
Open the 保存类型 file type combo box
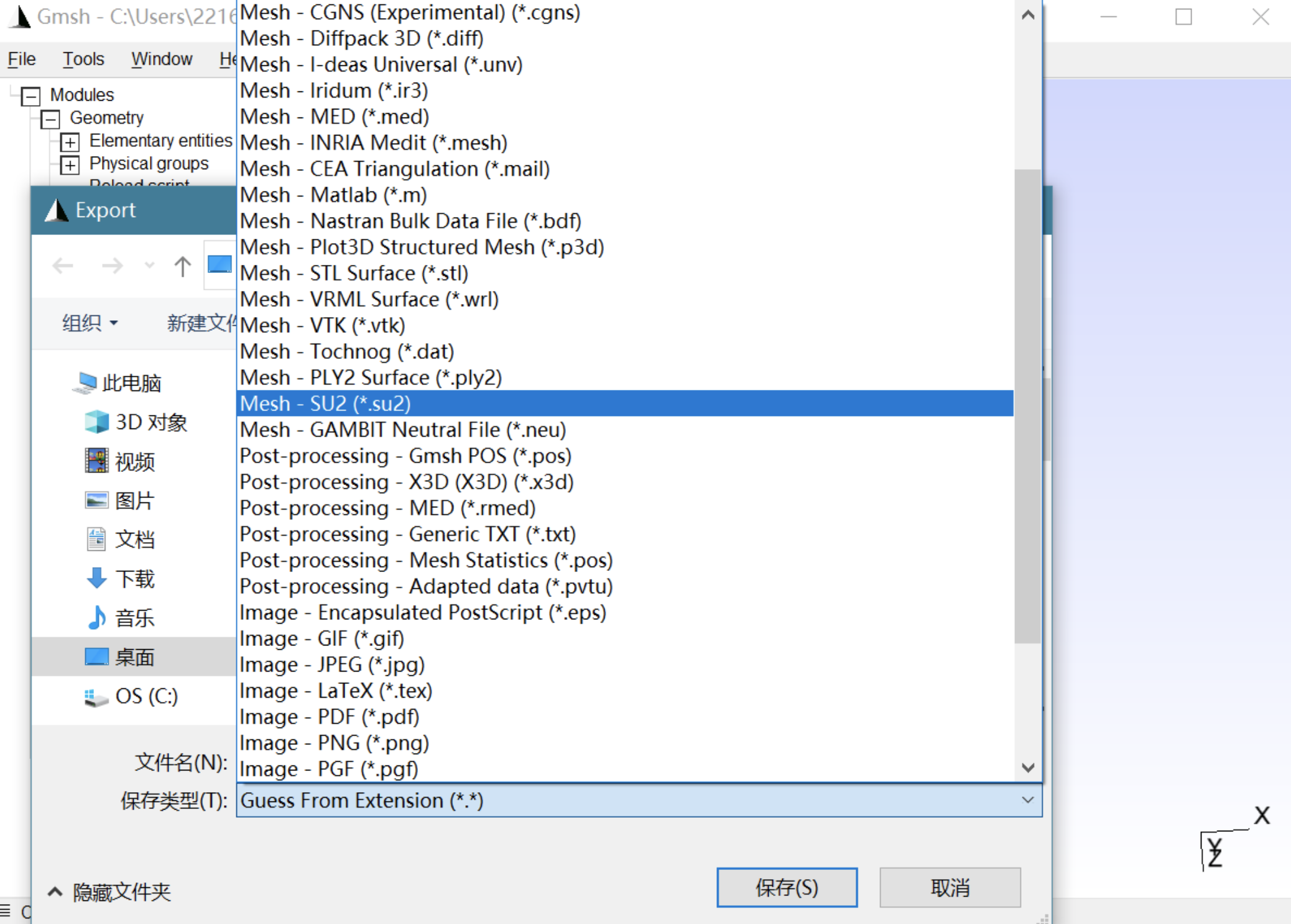639,800
